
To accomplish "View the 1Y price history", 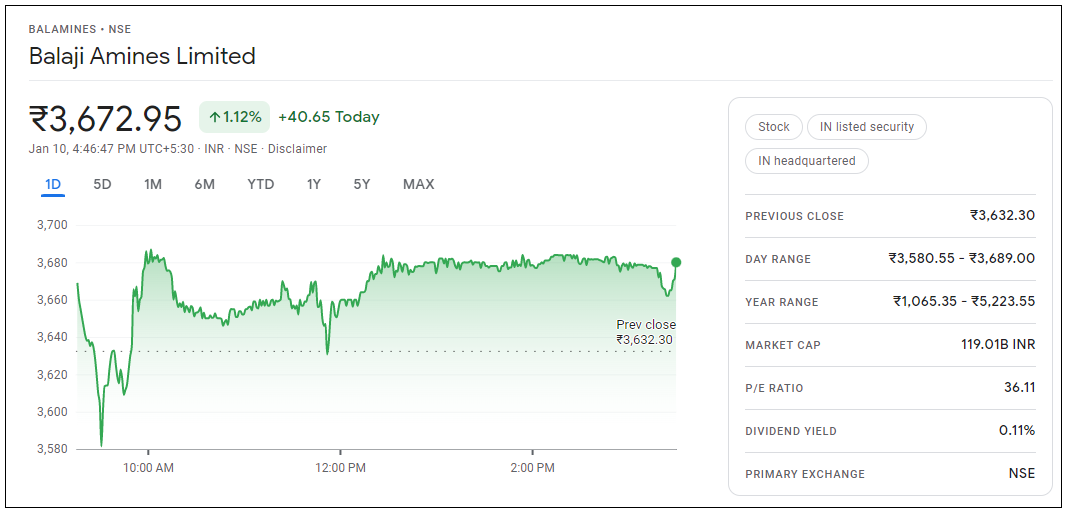I will coord(314,184).
